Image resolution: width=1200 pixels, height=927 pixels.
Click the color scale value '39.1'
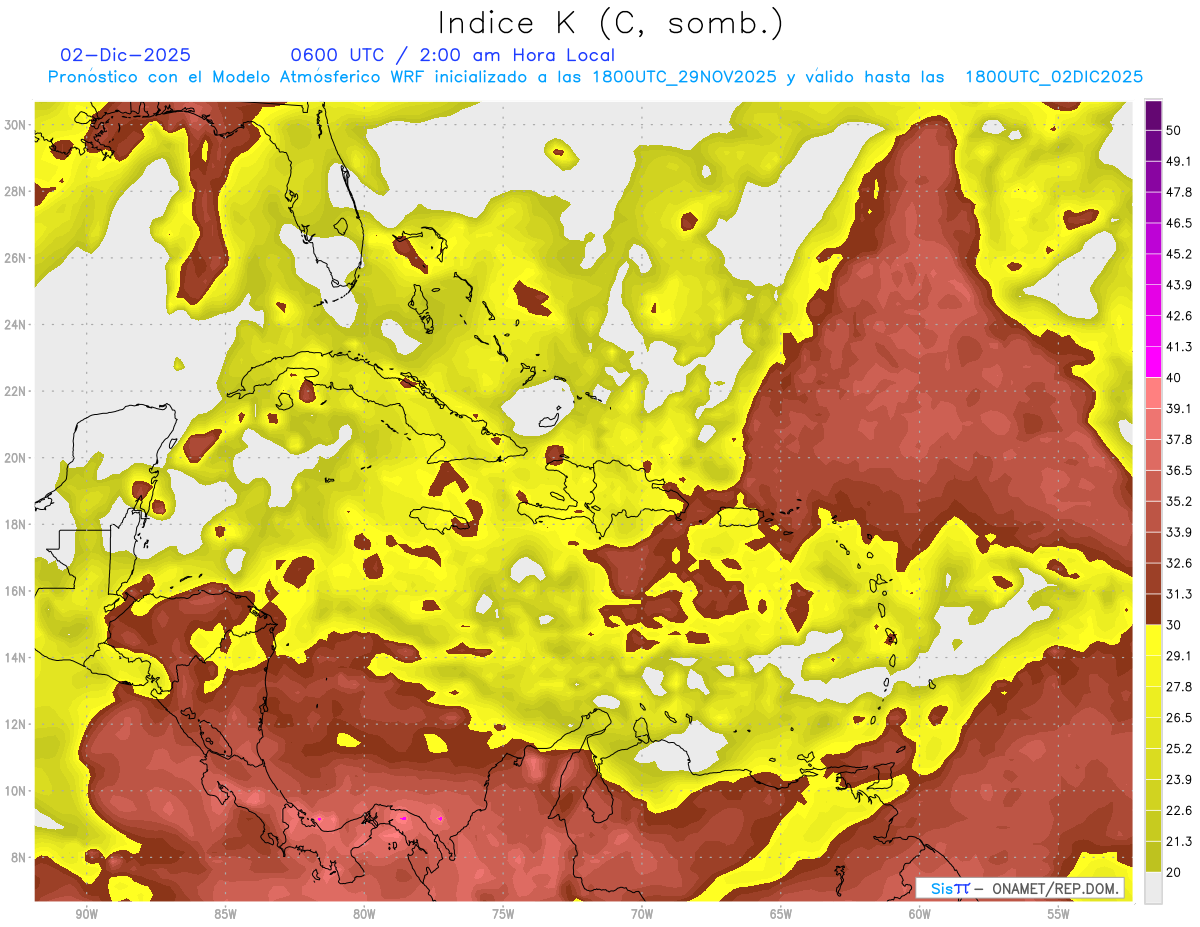click(1178, 408)
